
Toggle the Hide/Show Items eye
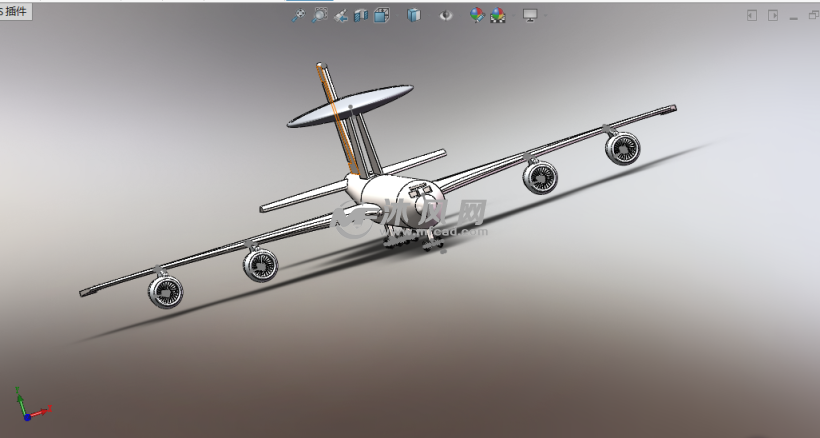[x=446, y=15]
